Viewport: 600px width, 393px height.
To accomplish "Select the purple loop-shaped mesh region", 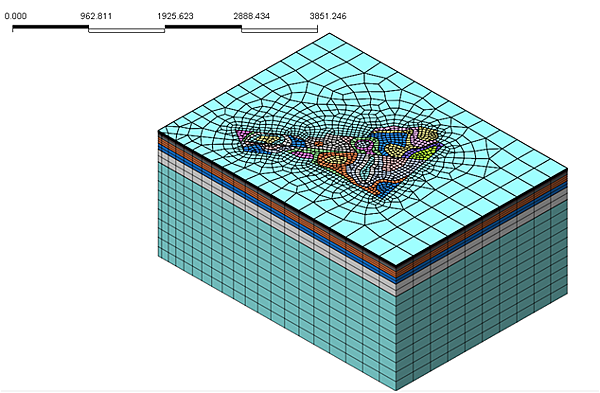I will coord(364,145).
